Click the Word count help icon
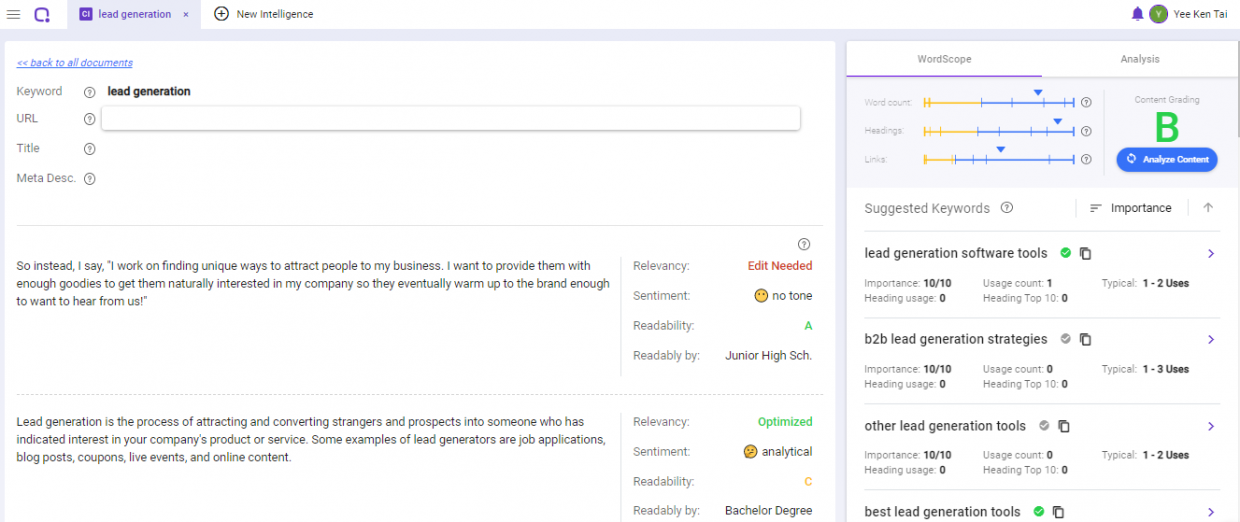Image resolution: width=1240 pixels, height=522 pixels. (x=1086, y=102)
